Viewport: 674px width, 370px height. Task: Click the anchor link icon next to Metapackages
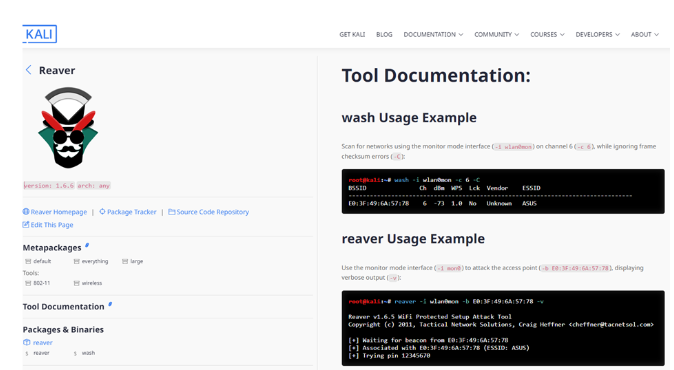87,245
